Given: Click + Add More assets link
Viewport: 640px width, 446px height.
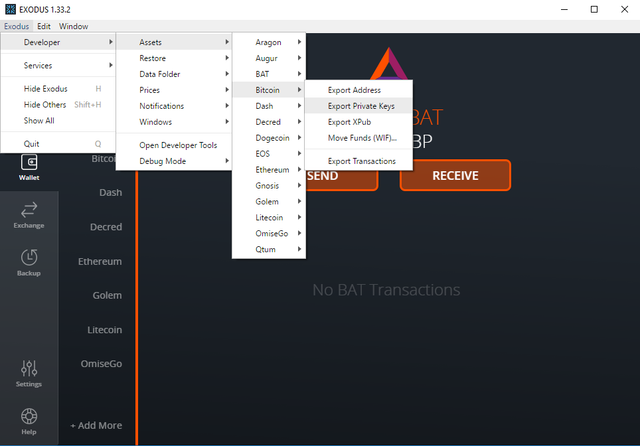Looking at the screenshot, I should point(96,425).
